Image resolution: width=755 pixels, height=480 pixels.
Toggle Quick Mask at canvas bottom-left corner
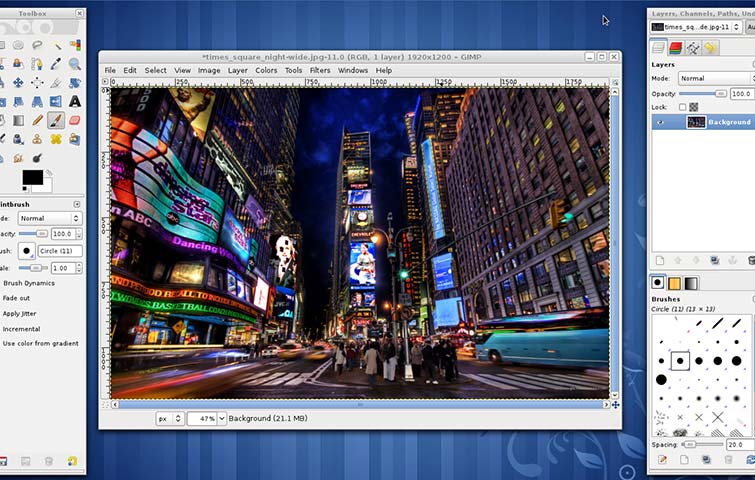coord(105,405)
